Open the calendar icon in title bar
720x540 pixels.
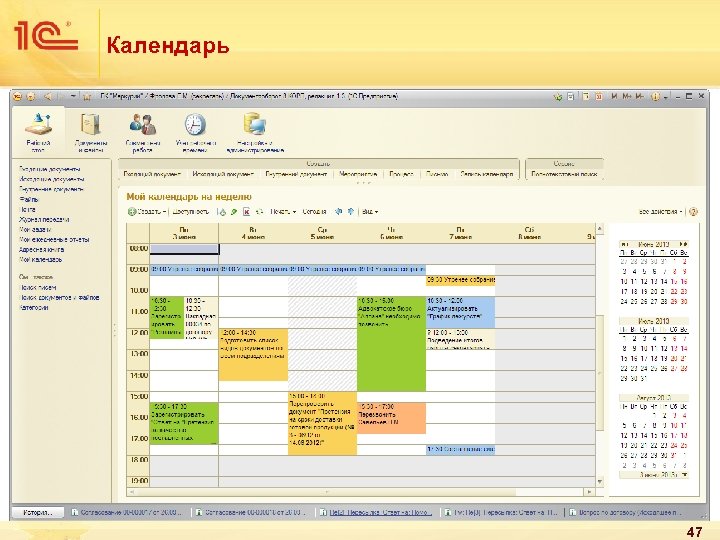click(x=599, y=96)
